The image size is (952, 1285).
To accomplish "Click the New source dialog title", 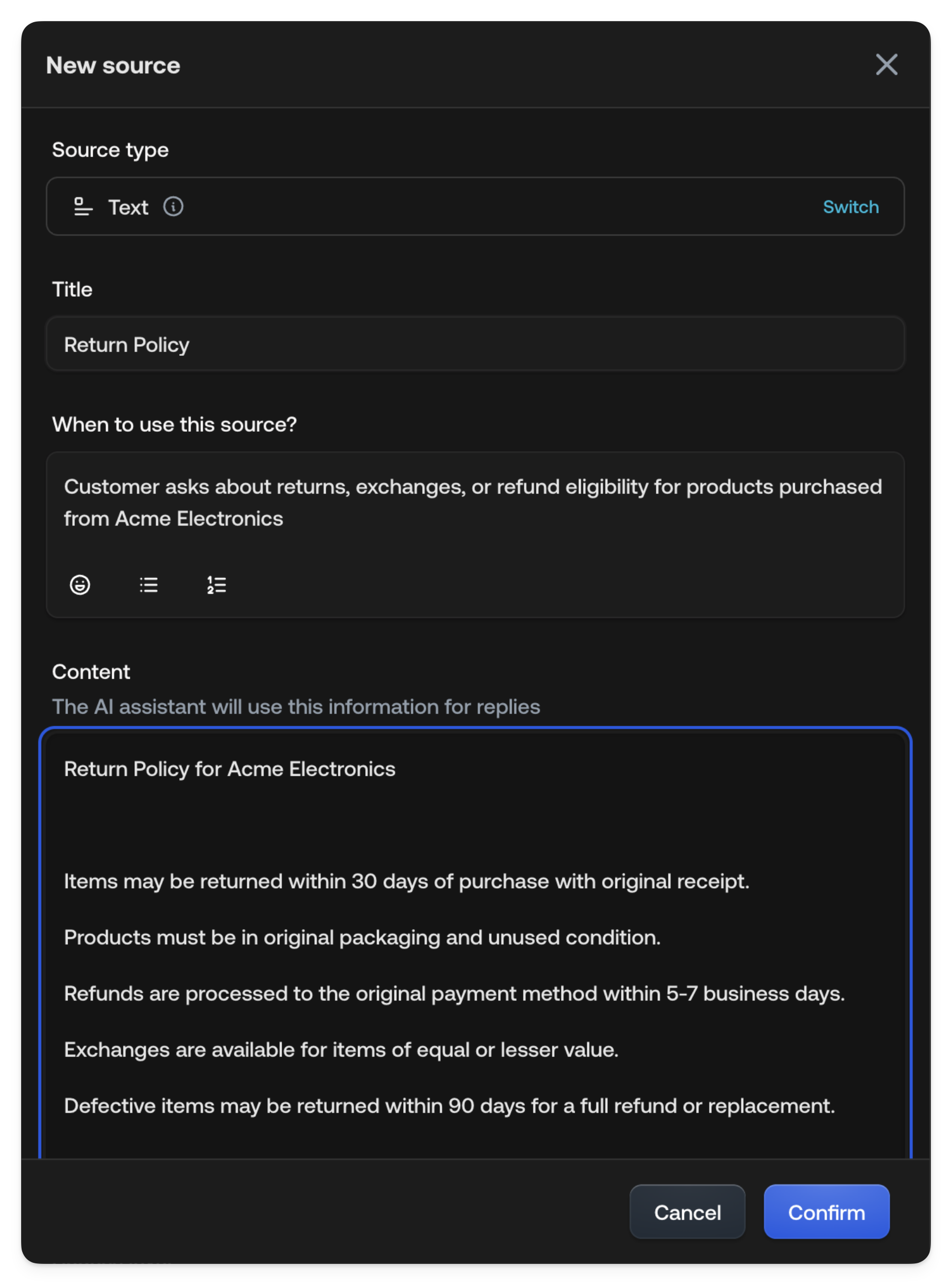I will tap(113, 65).
